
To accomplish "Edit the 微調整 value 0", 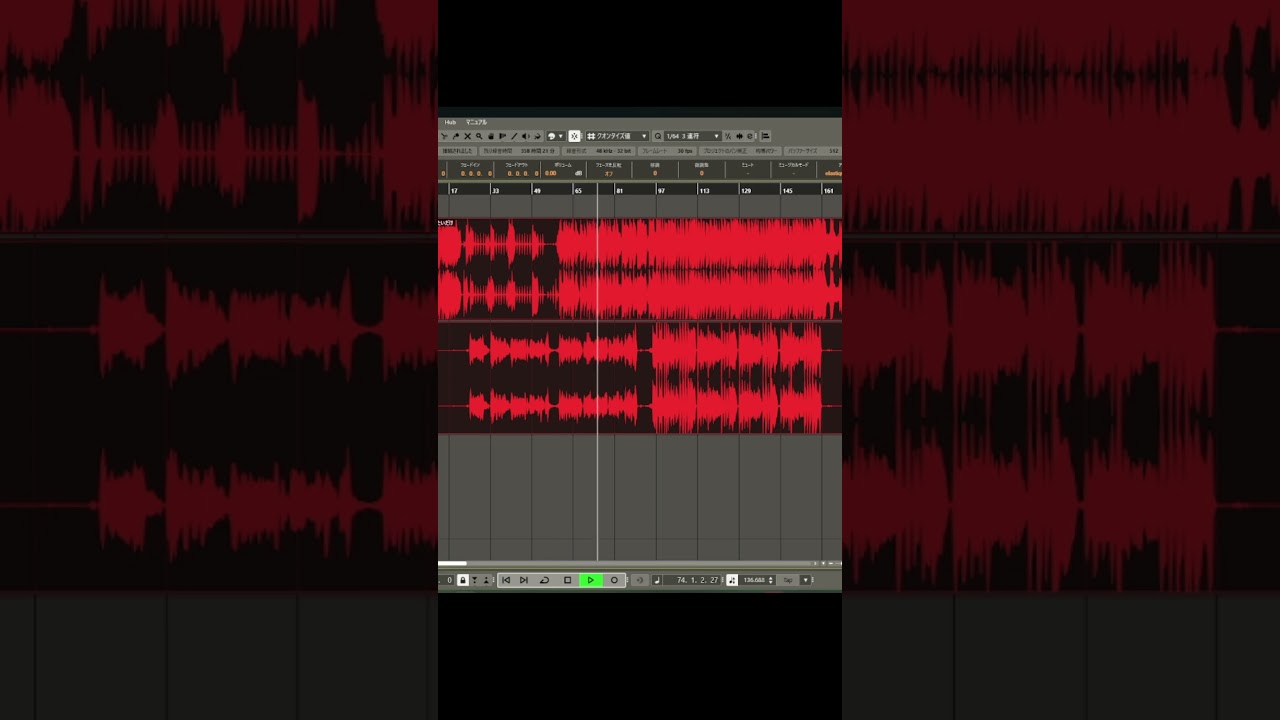I will [x=702, y=173].
